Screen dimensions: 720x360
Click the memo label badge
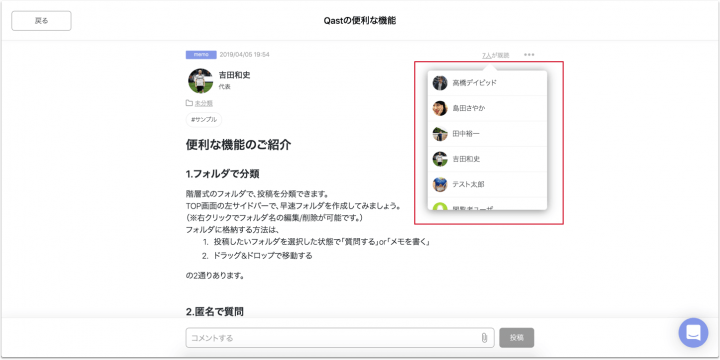[x=201, y=55]
